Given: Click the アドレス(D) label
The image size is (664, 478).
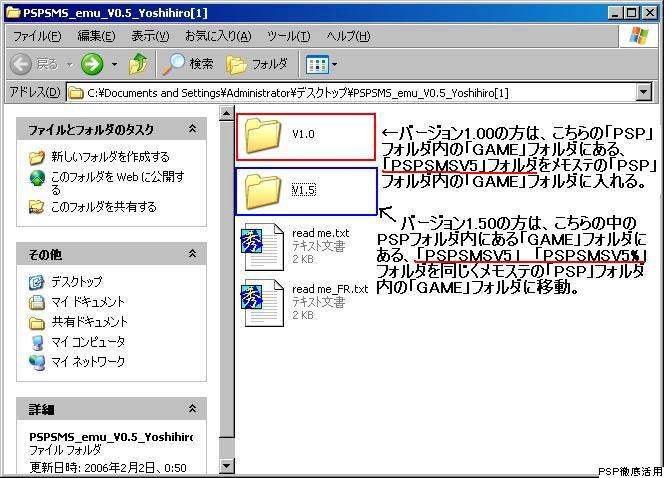Looking at the screenshot, I should click(35, 92).
